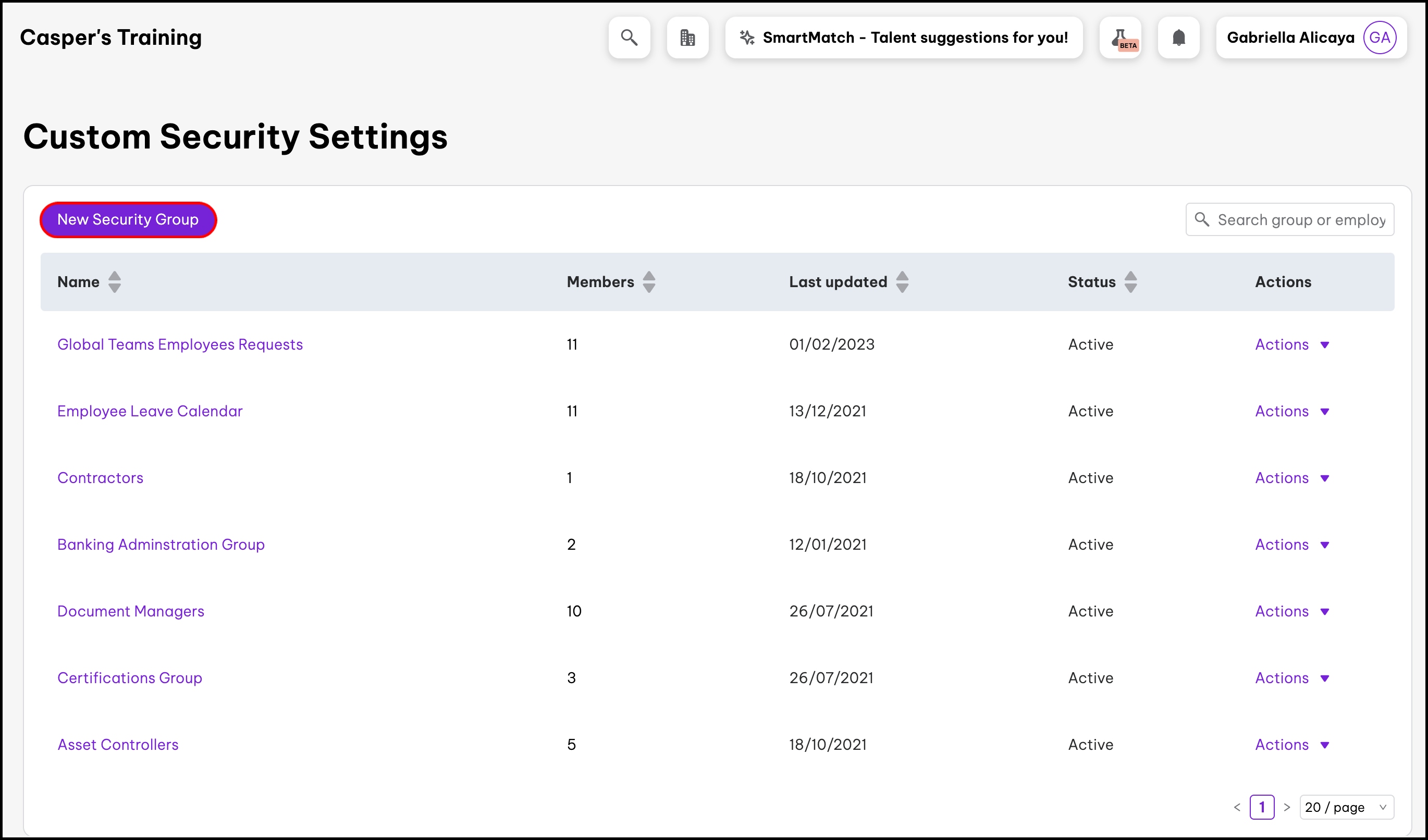
Task: Go to next pagination page arrow
Action: pos(1287,807)
